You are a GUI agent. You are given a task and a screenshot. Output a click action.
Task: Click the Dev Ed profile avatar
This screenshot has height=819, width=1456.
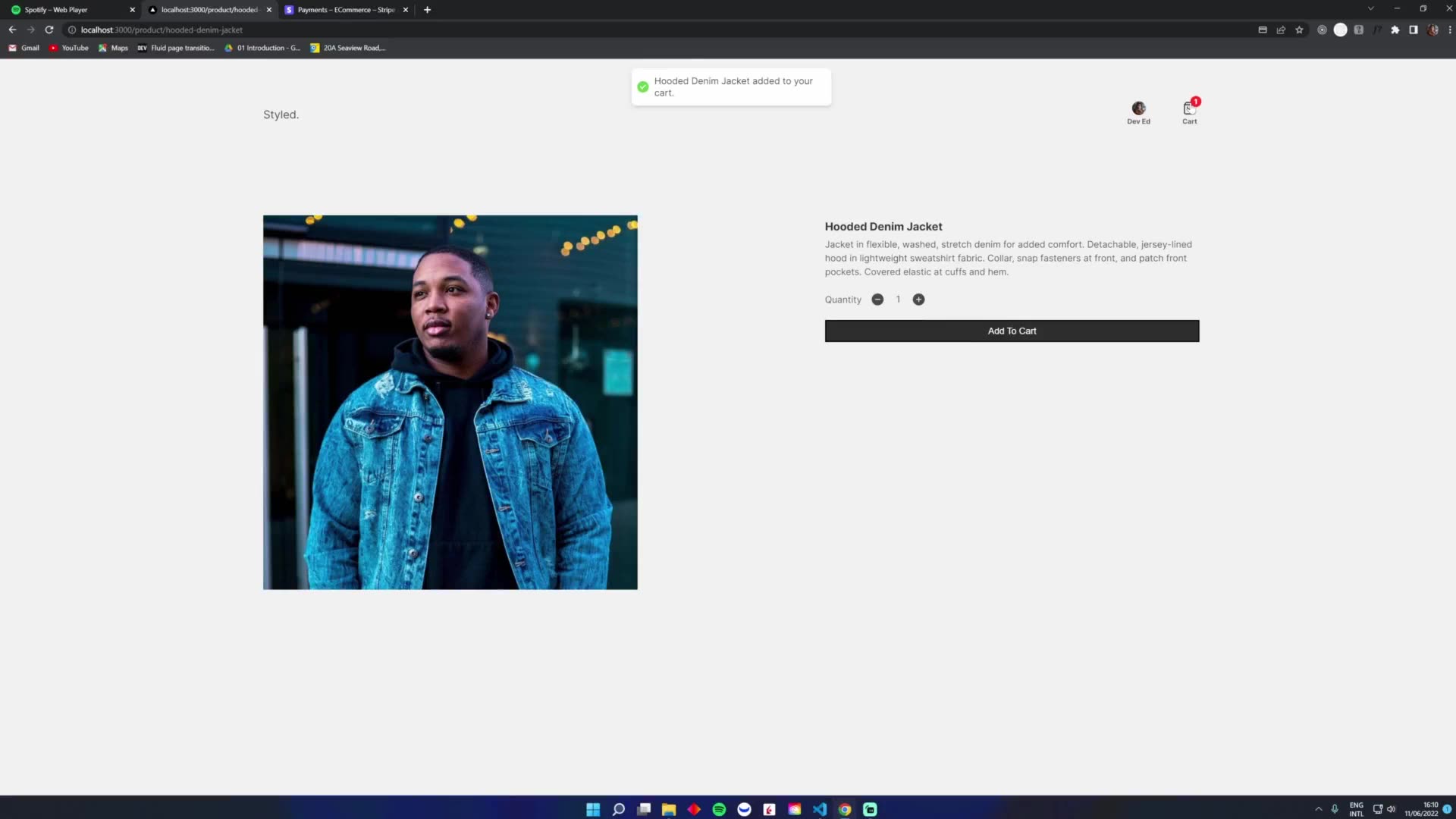point(1138,108)
